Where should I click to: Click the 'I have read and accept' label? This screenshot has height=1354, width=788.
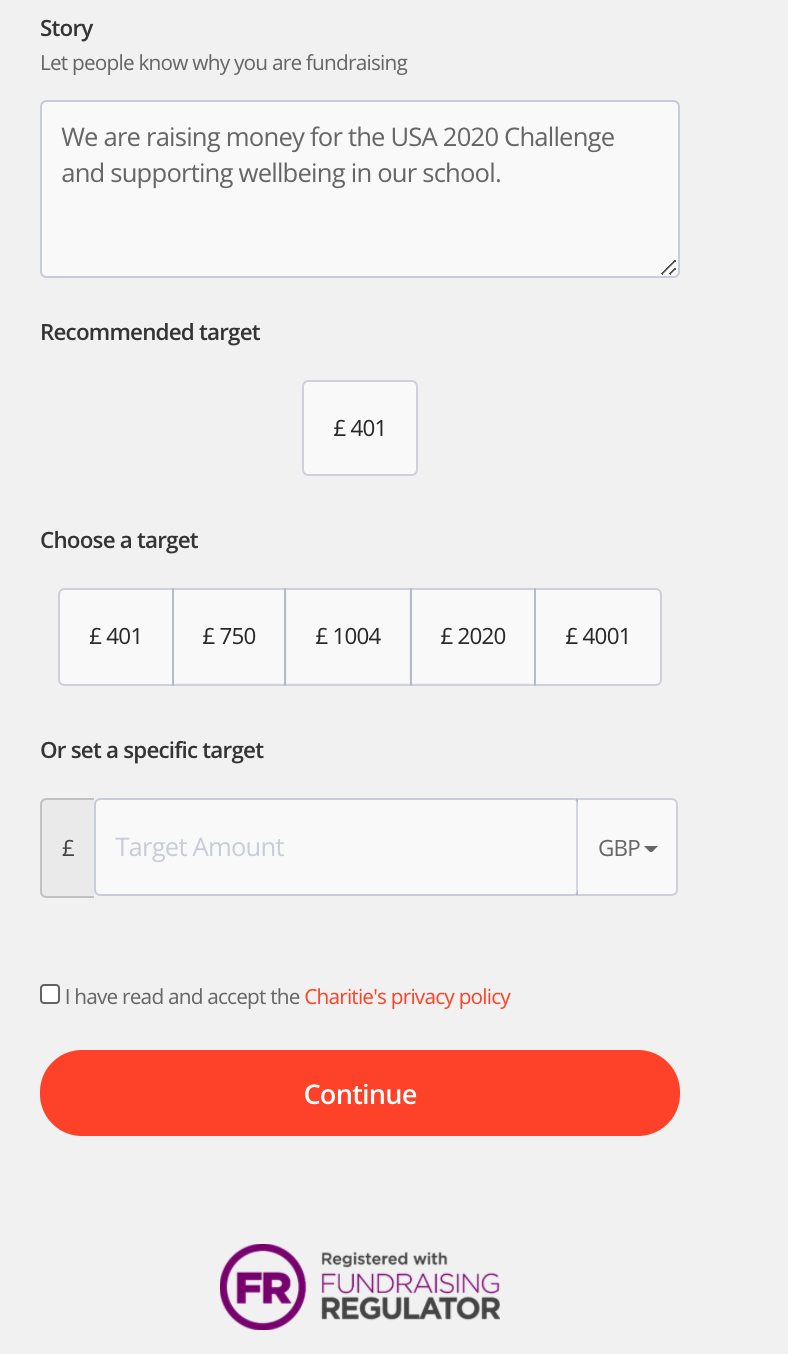click(182, 996)
